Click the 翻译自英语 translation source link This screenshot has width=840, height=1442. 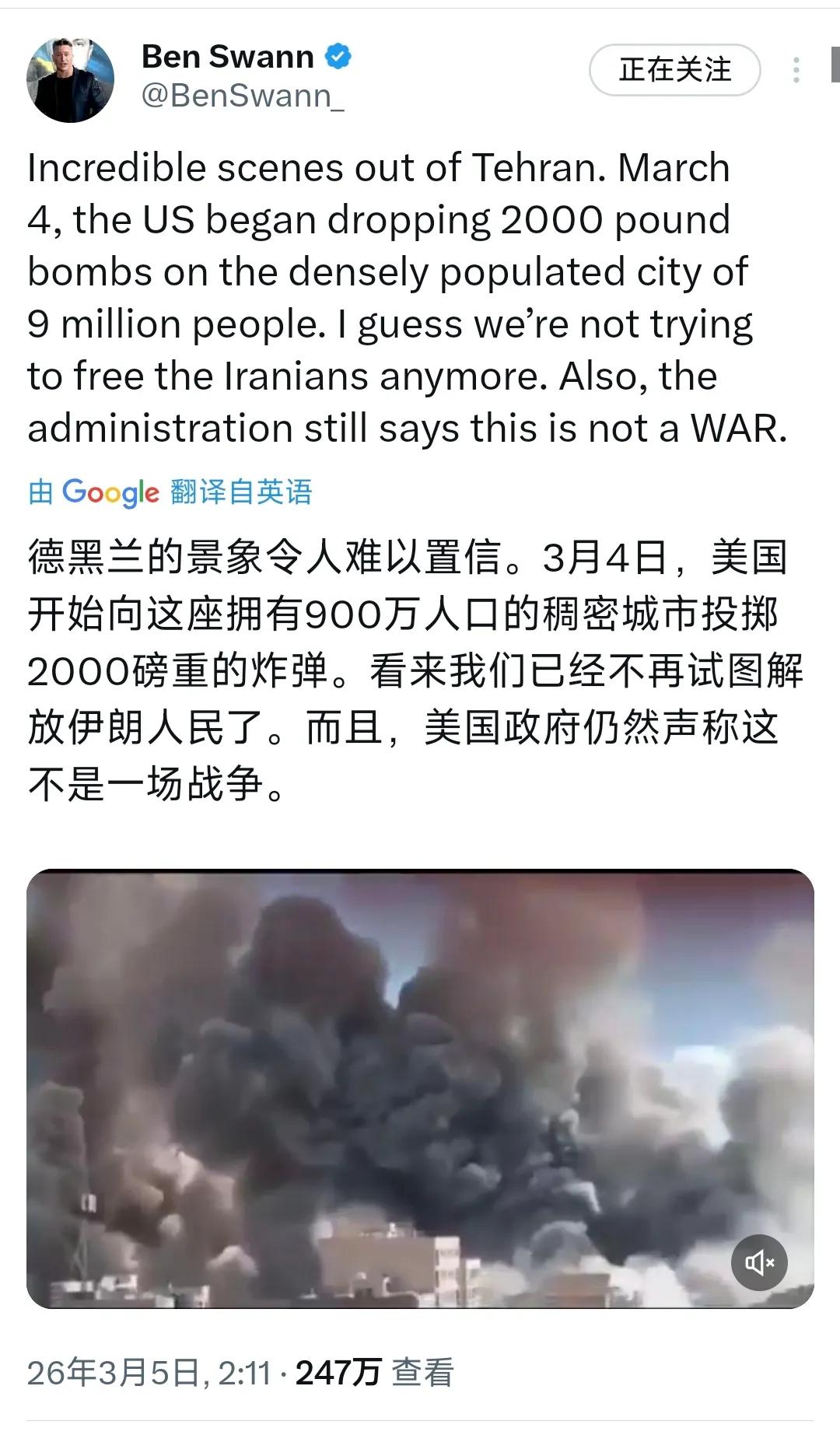point(241,492)
